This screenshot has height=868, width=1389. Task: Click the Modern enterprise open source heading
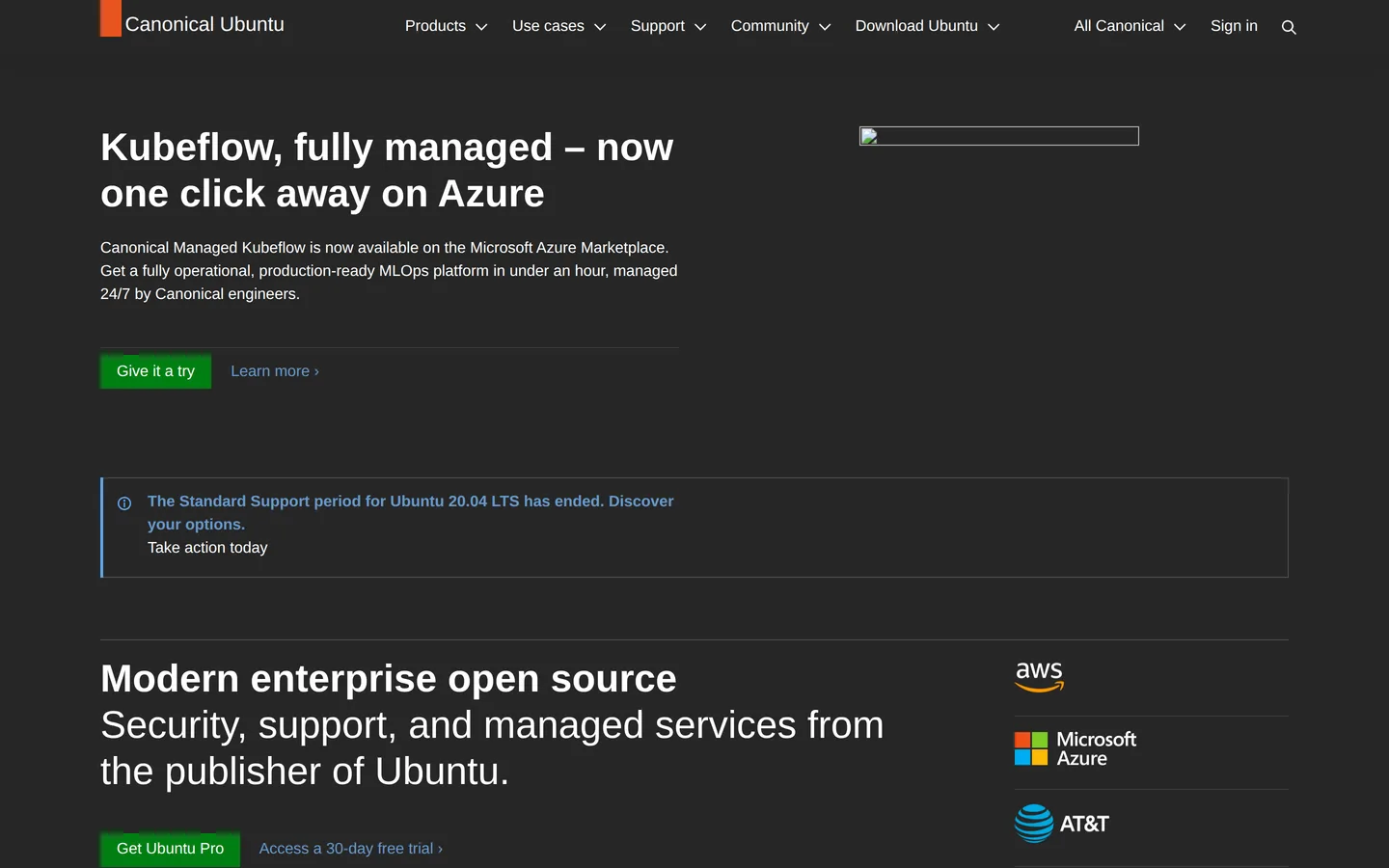[389, 679]
